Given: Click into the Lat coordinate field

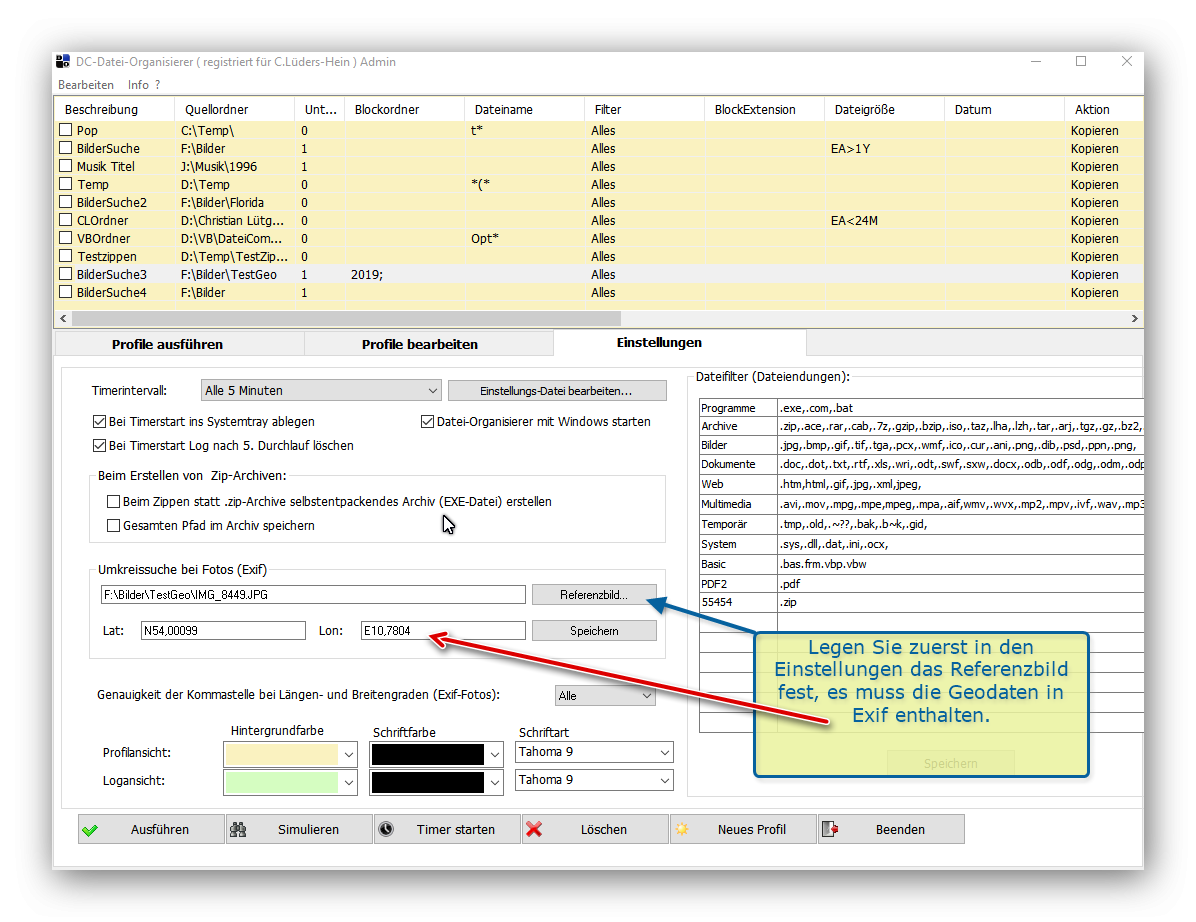Looking at the screenshot, I should click(222, 631).
